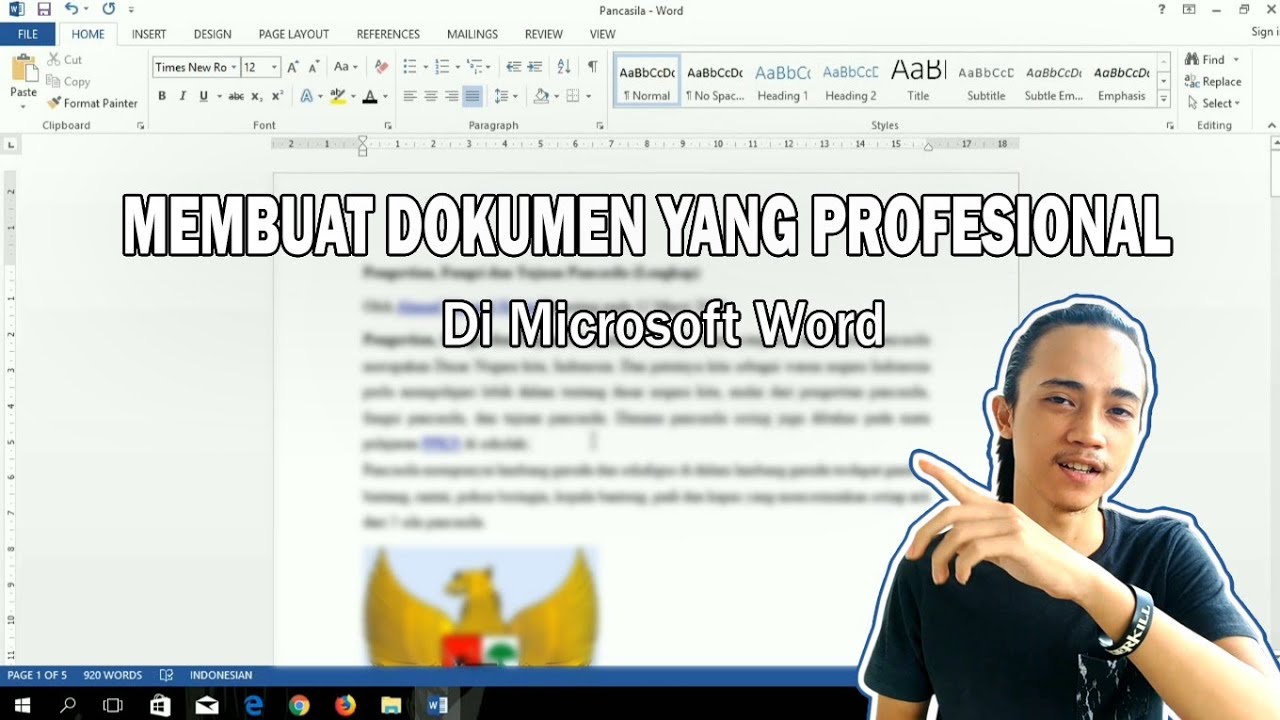Click the 920 WORDS status bar count

pos(112,675)
